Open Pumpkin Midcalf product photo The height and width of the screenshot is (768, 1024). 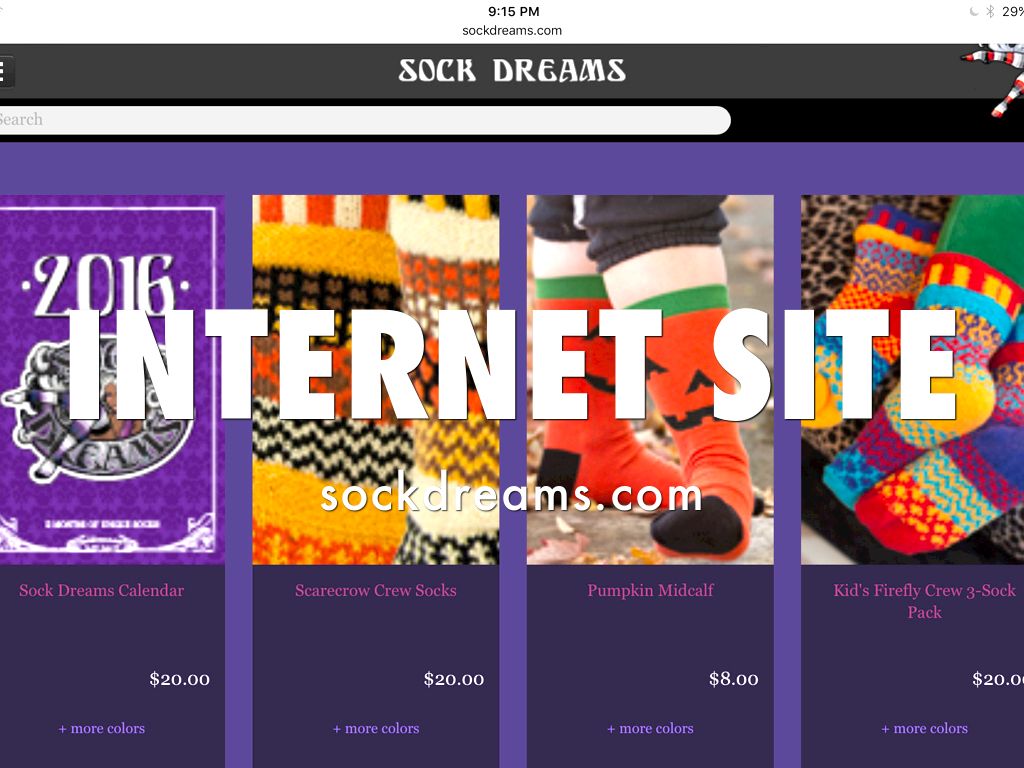coord(650,379)
